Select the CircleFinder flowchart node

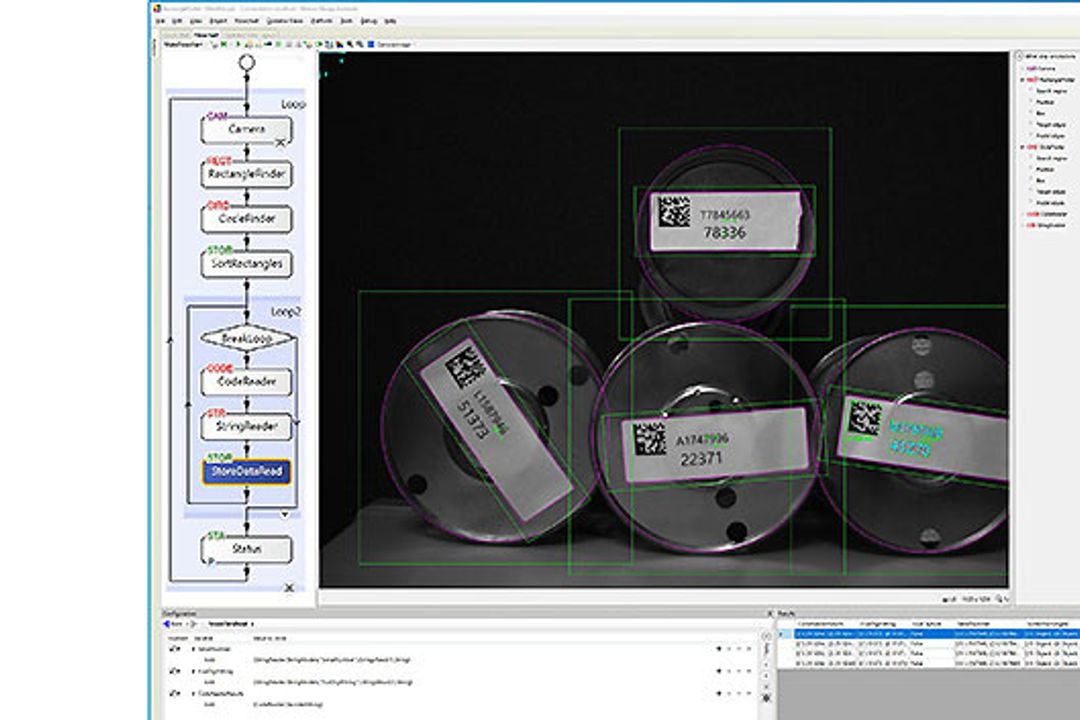coord(247,219)
